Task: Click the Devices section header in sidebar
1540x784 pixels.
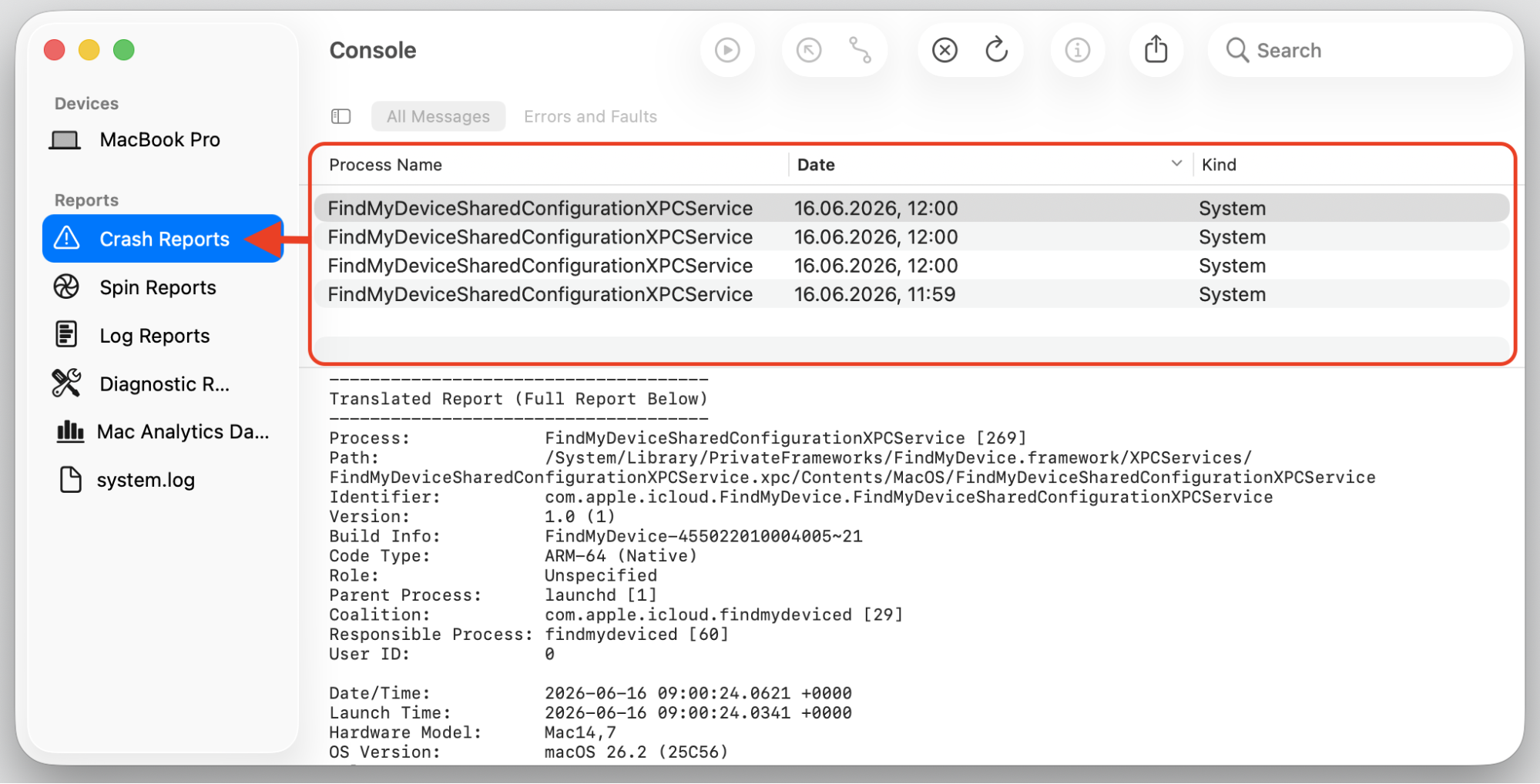Action: pyautogui.click(x=86, y=103)
